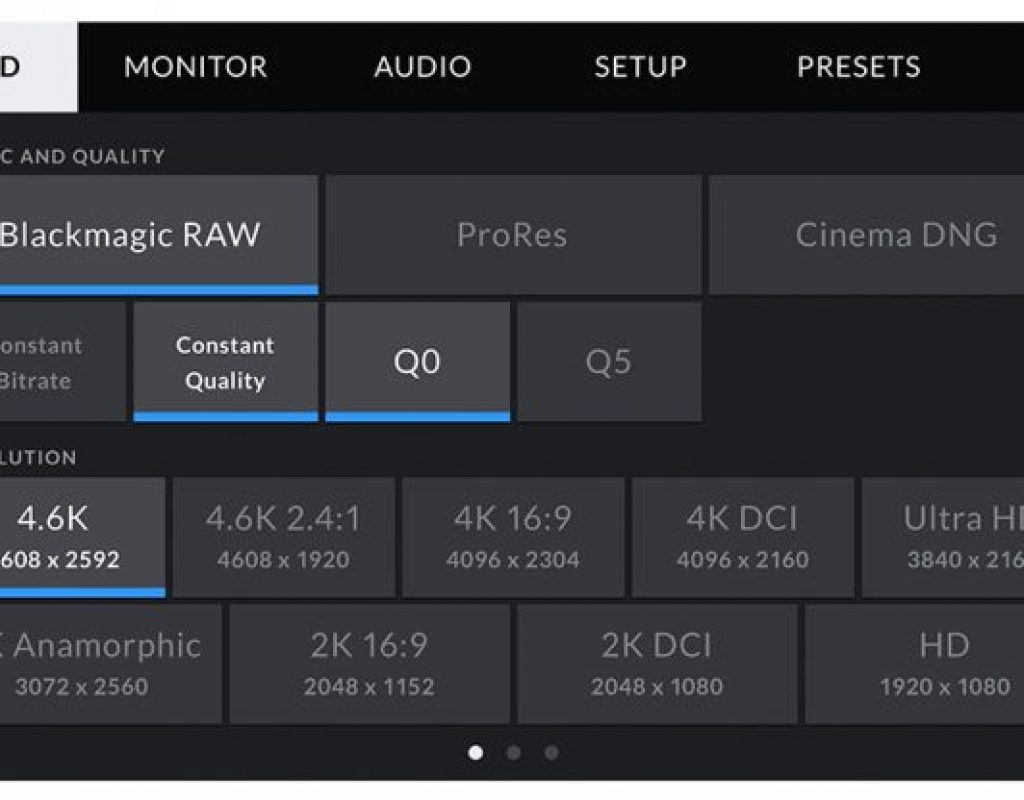Choose ProRes codec option

click(x=513, y=234)
